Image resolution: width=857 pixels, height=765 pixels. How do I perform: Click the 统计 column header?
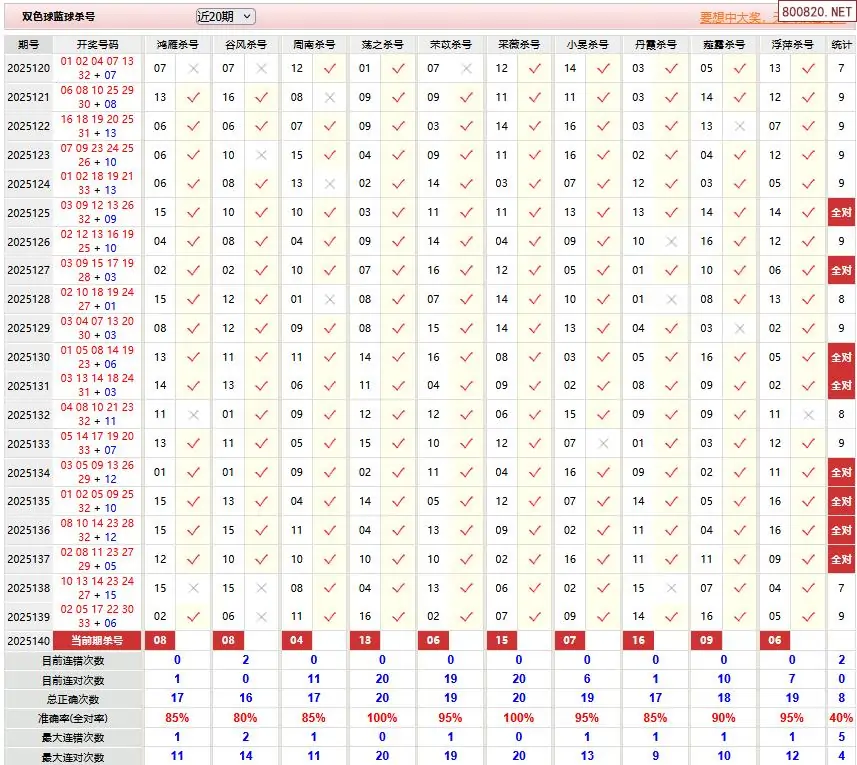842,45
